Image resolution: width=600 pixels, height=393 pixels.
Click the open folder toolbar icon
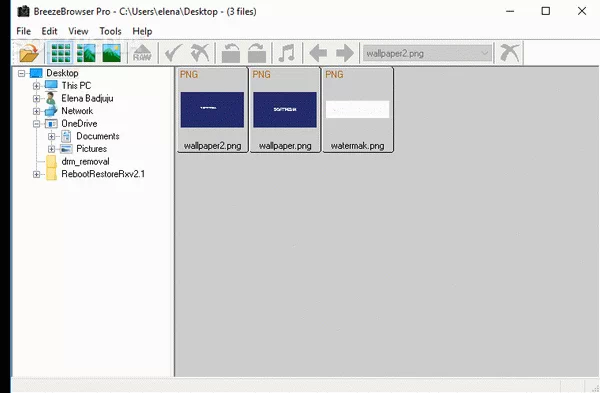tap(29, 53)
